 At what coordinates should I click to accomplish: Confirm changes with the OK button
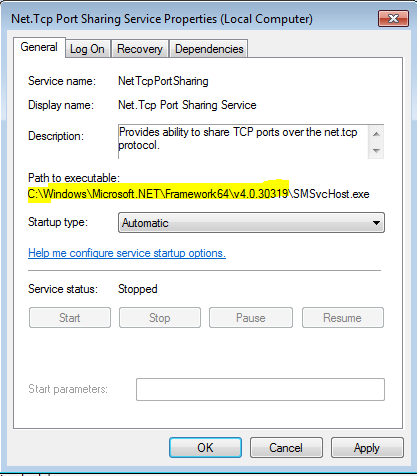point(205,448)
